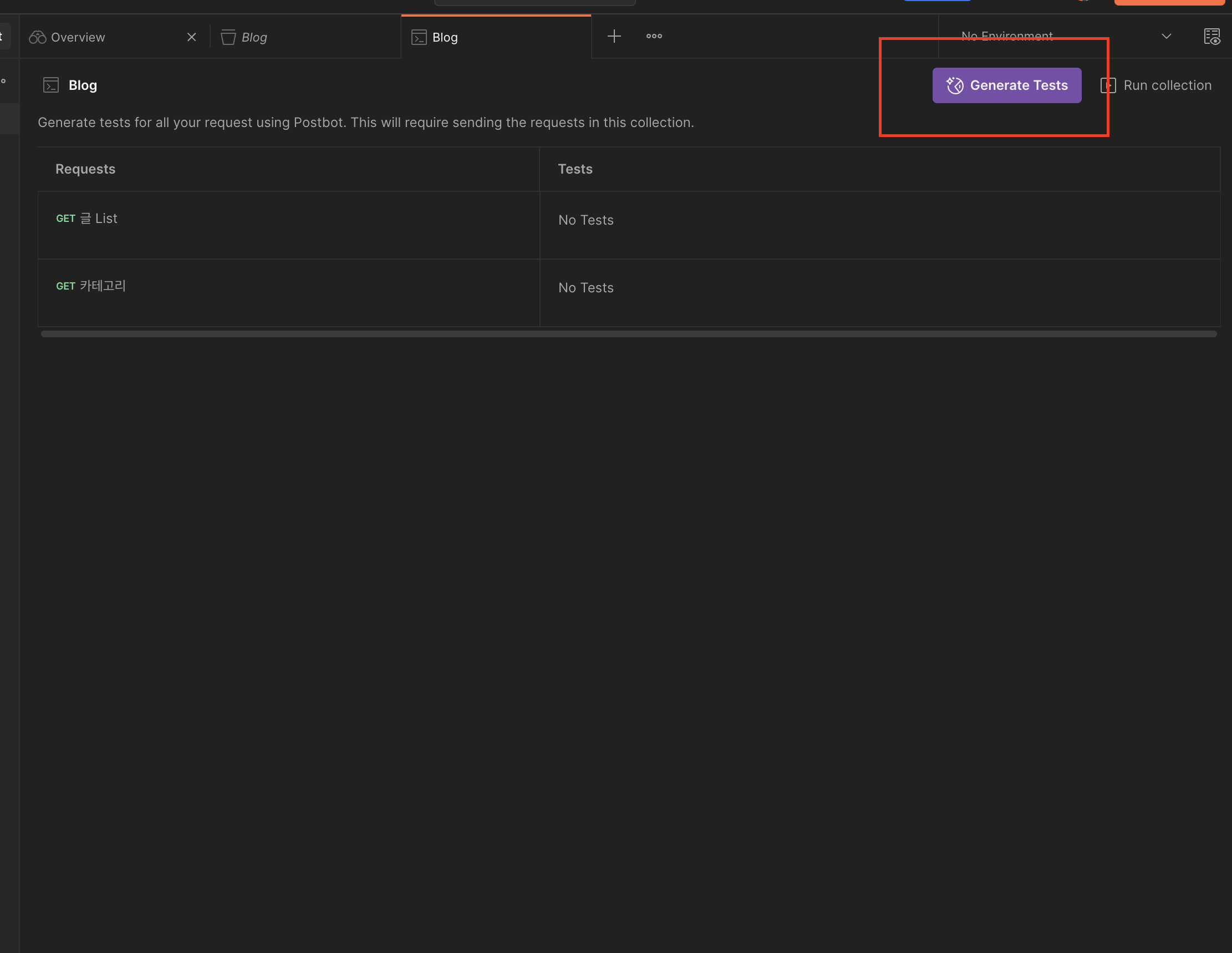This screenshot has width=1232, height=953.
Task: Expand the No Environment dropdown chevron
Action: click(1166, 37)
